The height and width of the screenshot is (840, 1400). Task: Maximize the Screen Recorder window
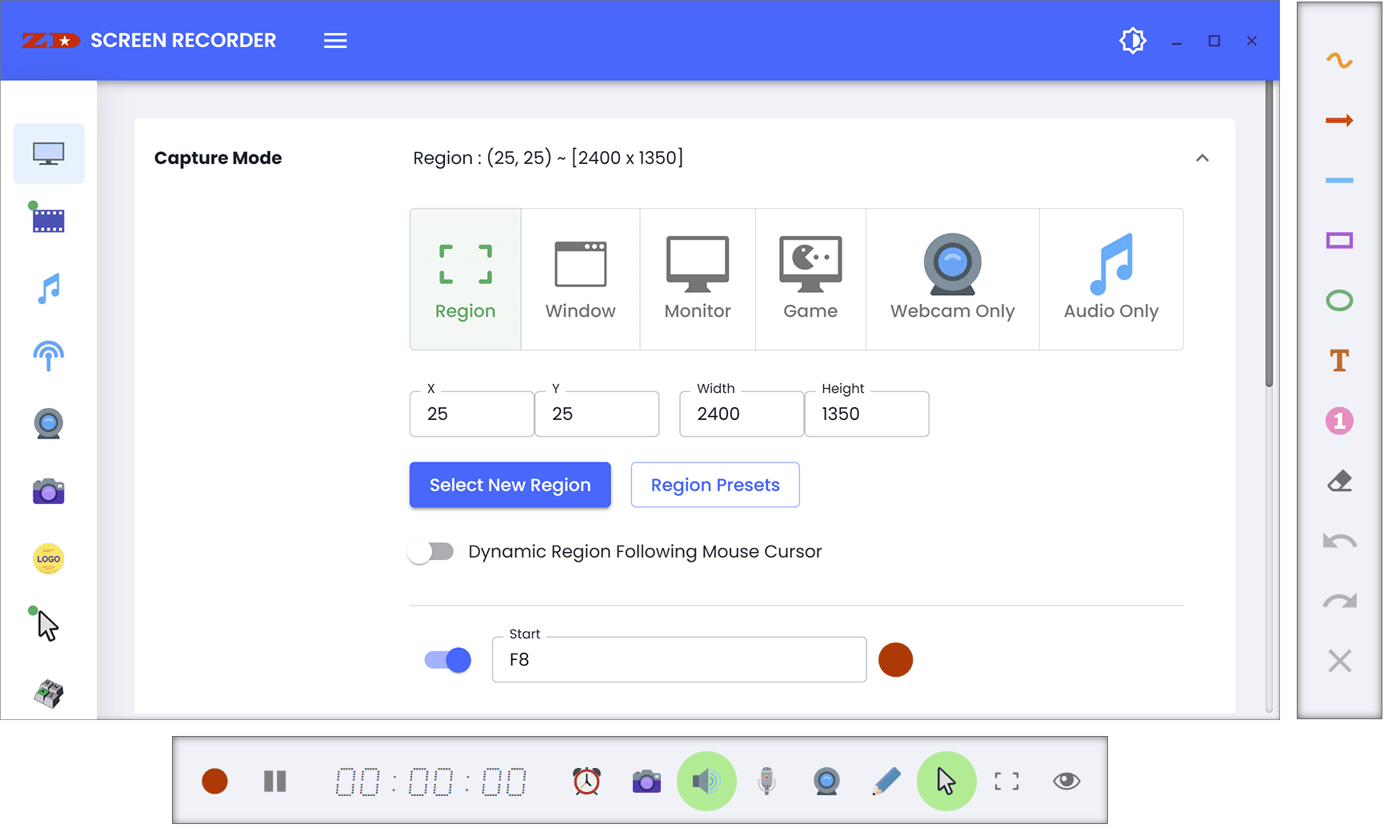point(1214,41)
